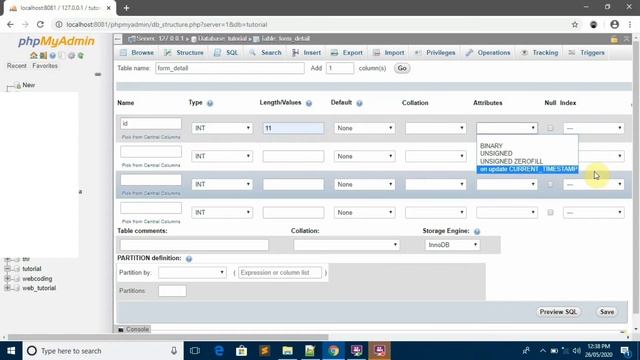Focus the Length/Values field containing 11

click(x=293, y=128)
